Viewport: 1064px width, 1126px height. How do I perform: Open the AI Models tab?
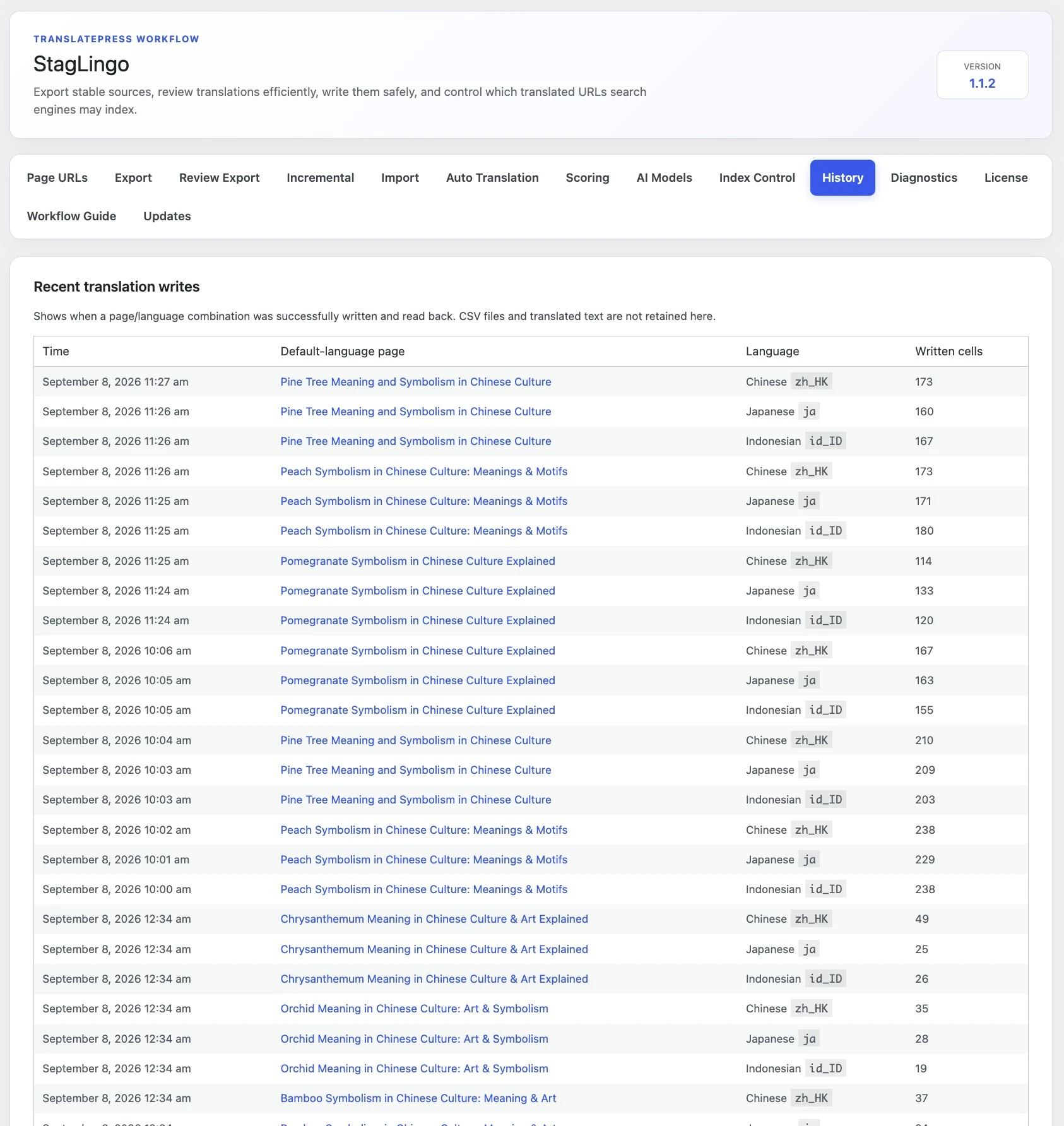click(x=664, y=178)
